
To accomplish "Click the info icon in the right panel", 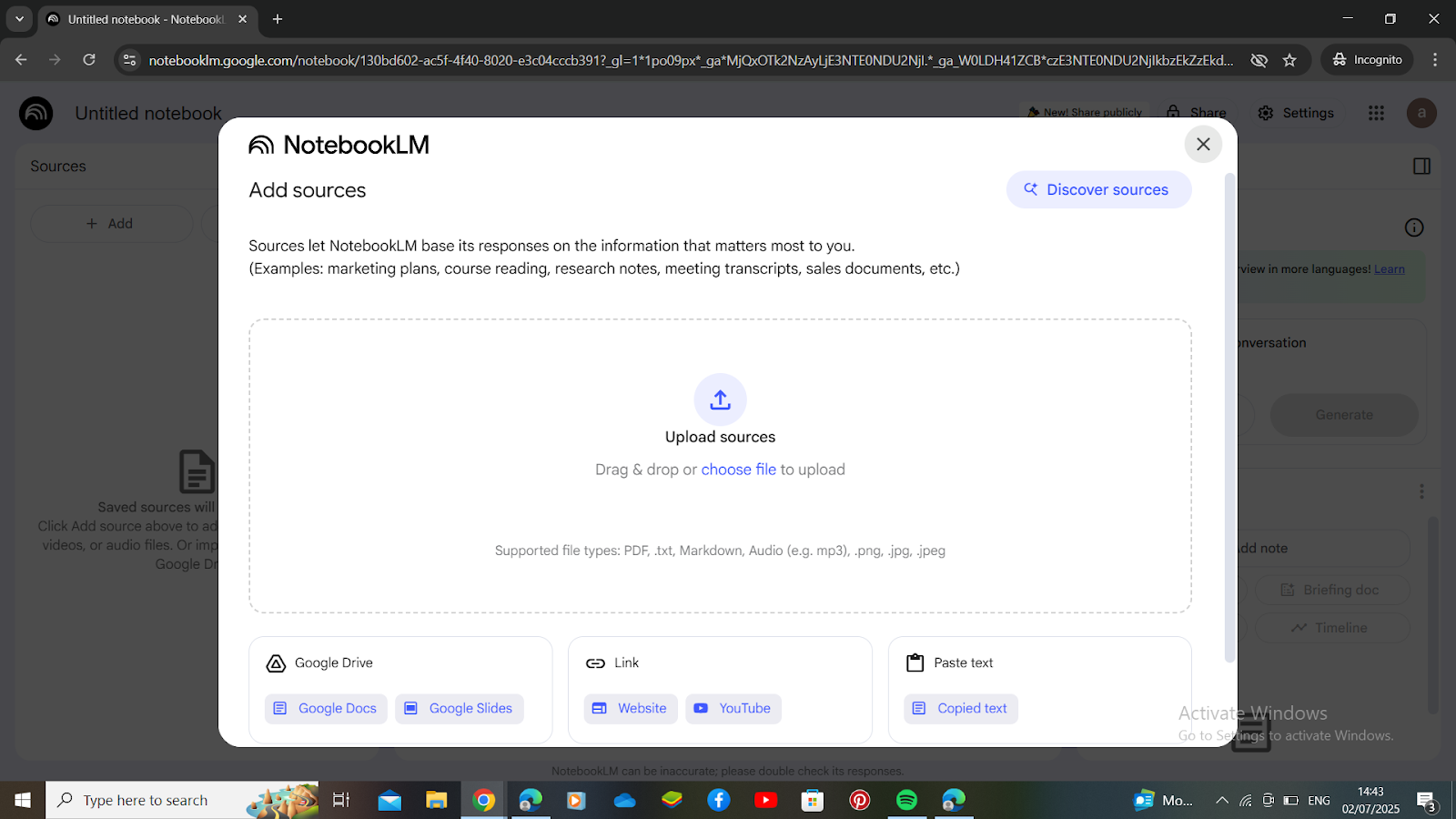I will 1413,227.
